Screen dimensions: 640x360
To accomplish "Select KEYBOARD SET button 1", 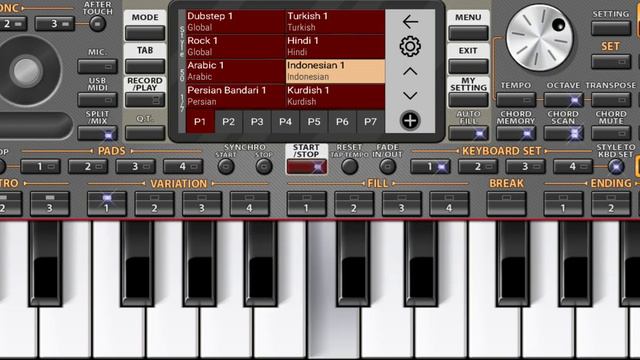I will 430,167.
